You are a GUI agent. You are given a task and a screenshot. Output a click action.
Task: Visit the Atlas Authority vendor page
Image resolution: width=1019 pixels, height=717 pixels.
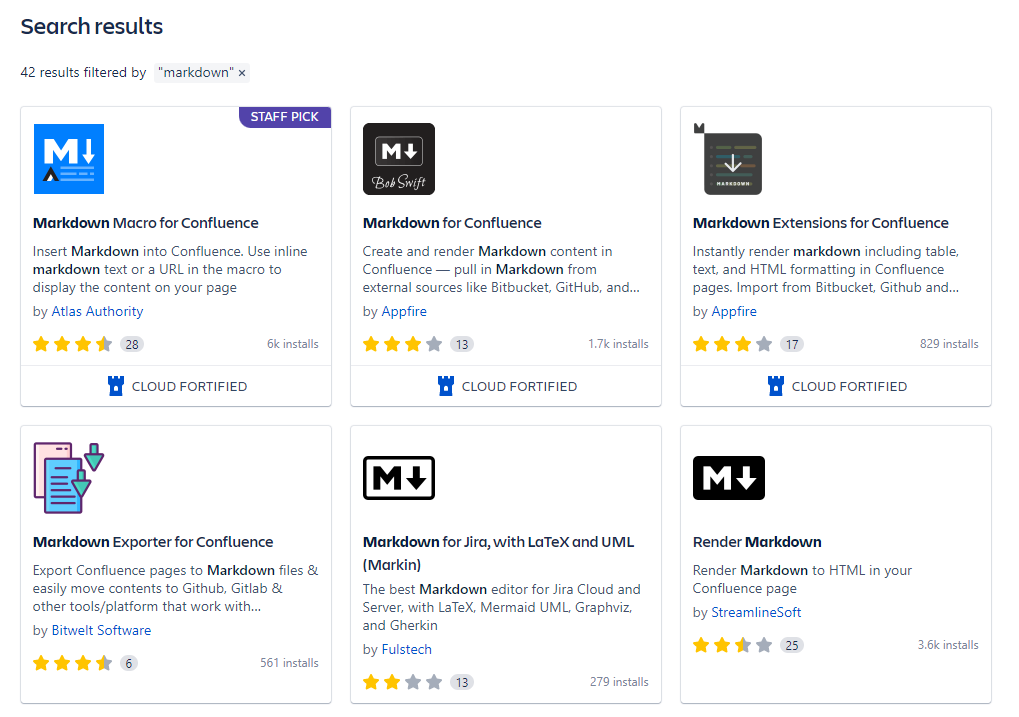tap(97, 311)
